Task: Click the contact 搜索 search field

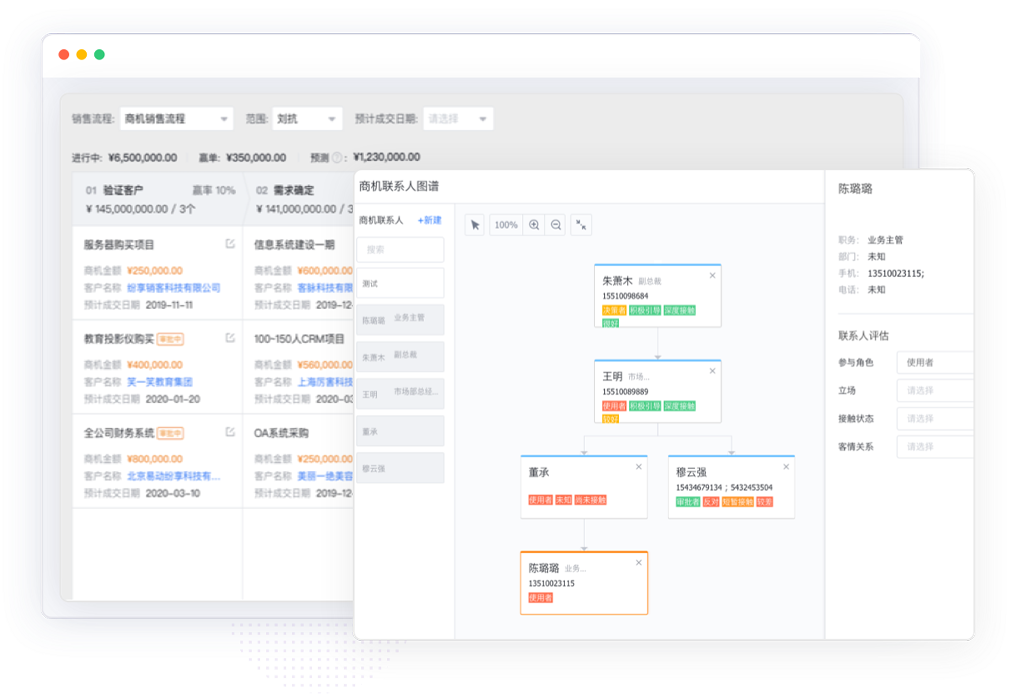Action: [x=400, y=250]
